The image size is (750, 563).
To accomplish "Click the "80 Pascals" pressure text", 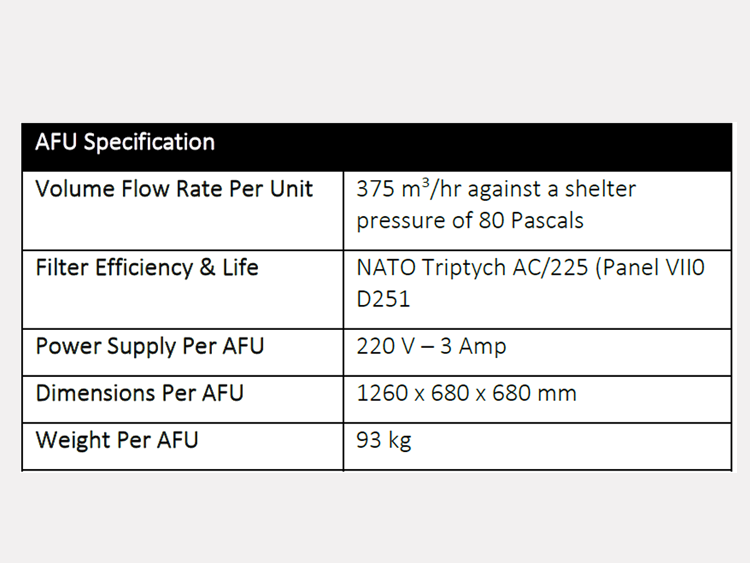I will pos(535,220).
